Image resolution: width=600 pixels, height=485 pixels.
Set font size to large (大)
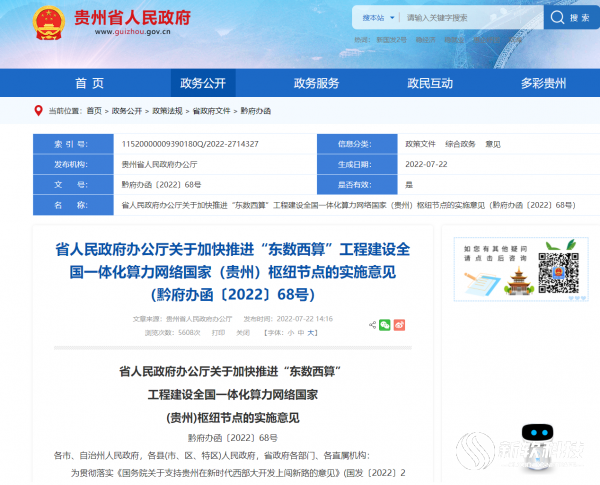coord(311,331)
